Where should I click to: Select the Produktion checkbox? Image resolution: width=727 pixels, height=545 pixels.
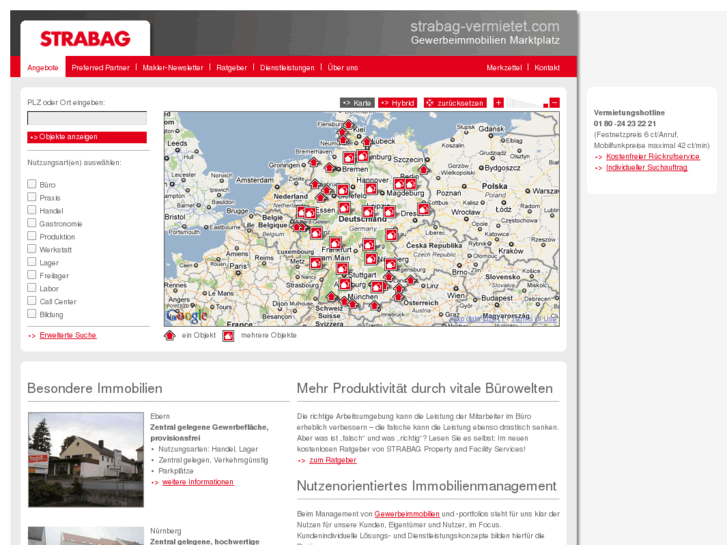[32, 236]
